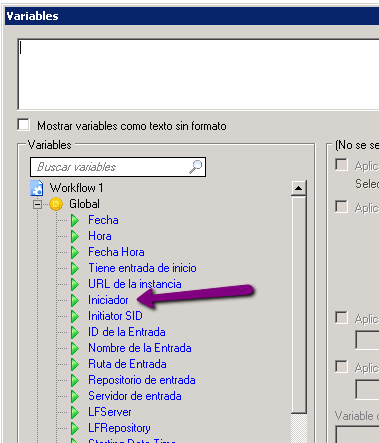Click the green arrow icon beside Fecha
Image resolution: width=379 pixels, height=443 pixels.
coord(75,220)
